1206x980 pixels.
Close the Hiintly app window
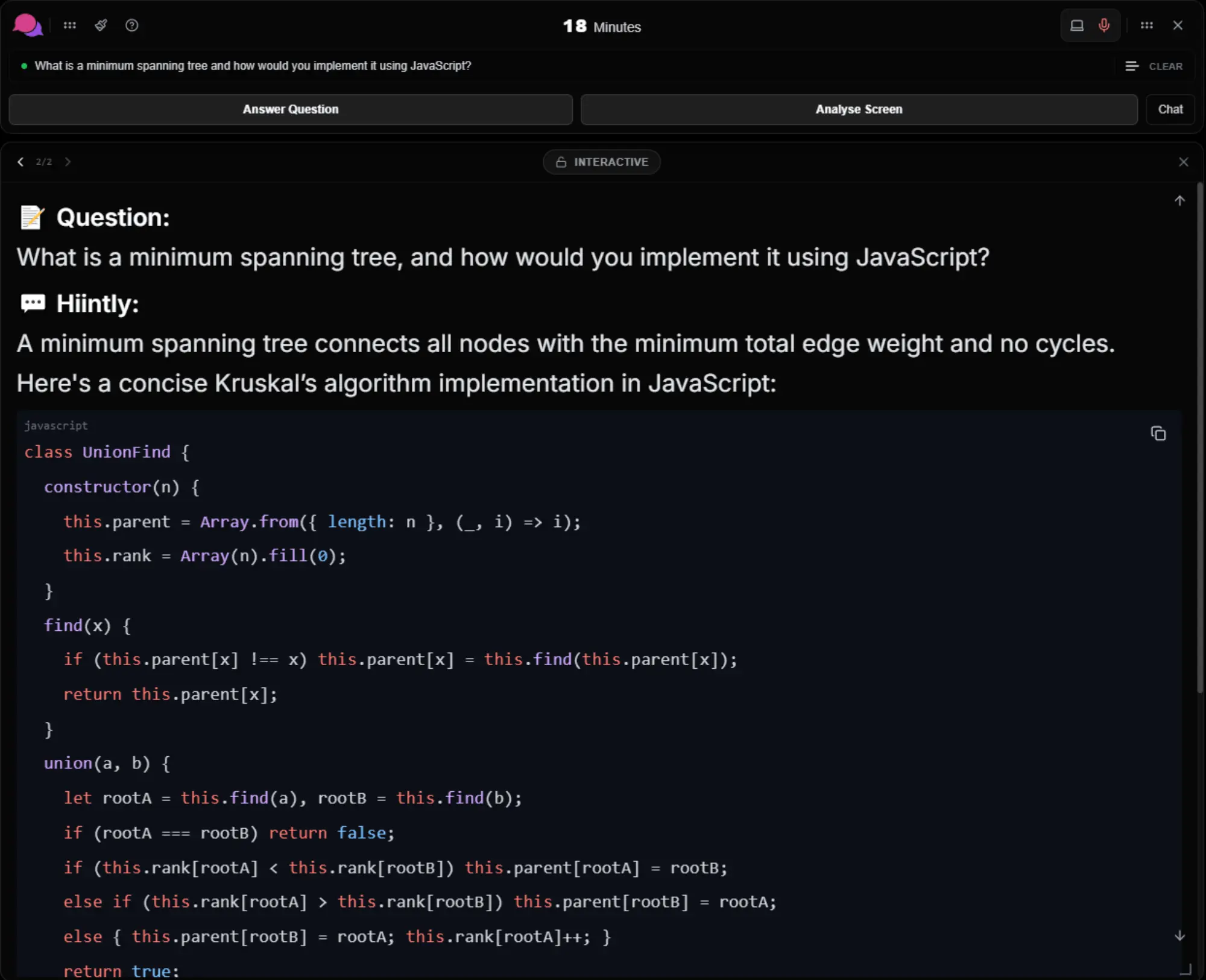[1178, 25]
